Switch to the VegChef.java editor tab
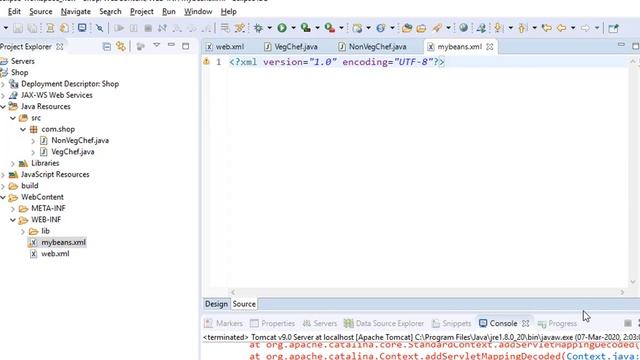640x360 pixels. [x=291, y=47]
